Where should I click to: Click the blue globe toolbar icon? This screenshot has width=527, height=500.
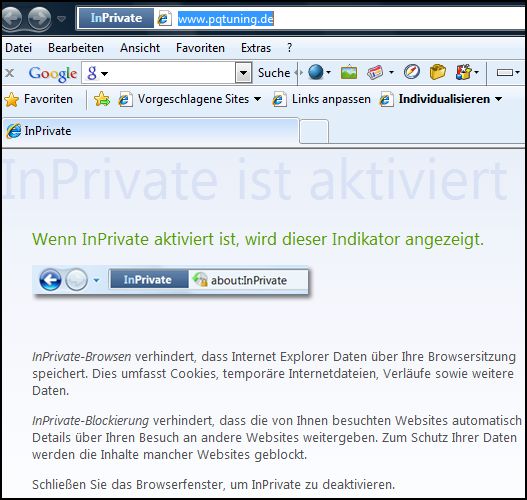[316, 72]
